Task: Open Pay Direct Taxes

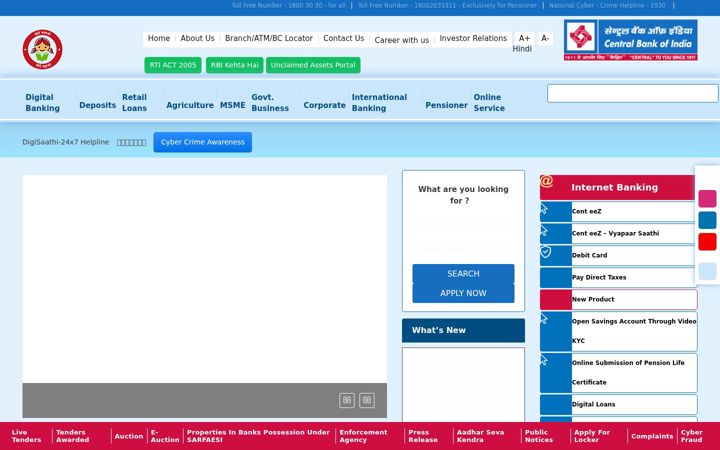Action: pyautogui.click(x=619, y=277)
